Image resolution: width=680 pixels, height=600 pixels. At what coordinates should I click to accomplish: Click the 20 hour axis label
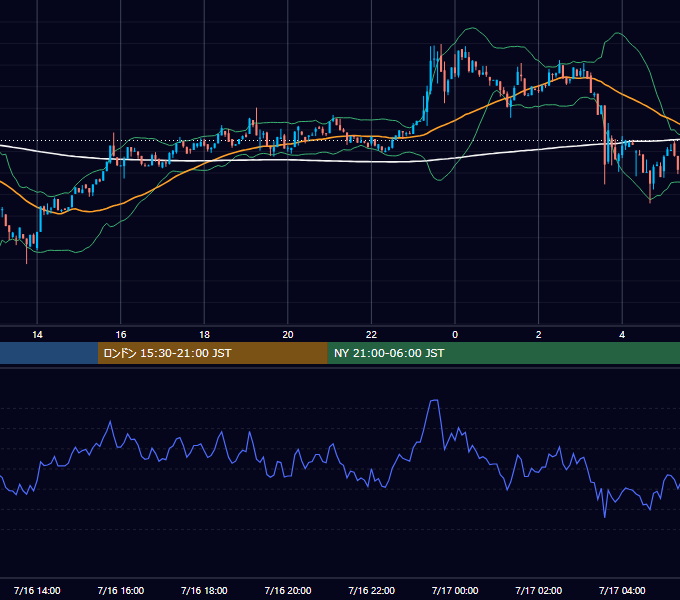coord(288,335)
